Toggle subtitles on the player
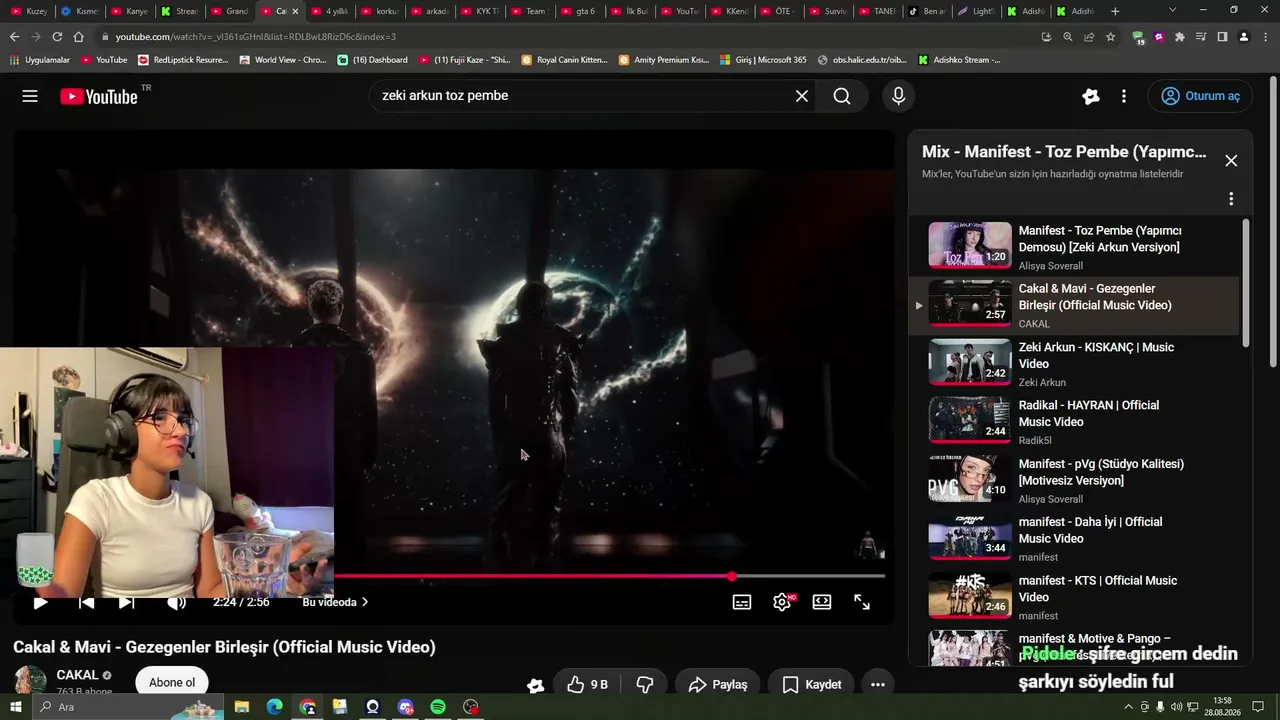Viewport: 1280px width, 720px height. [742, 602]
